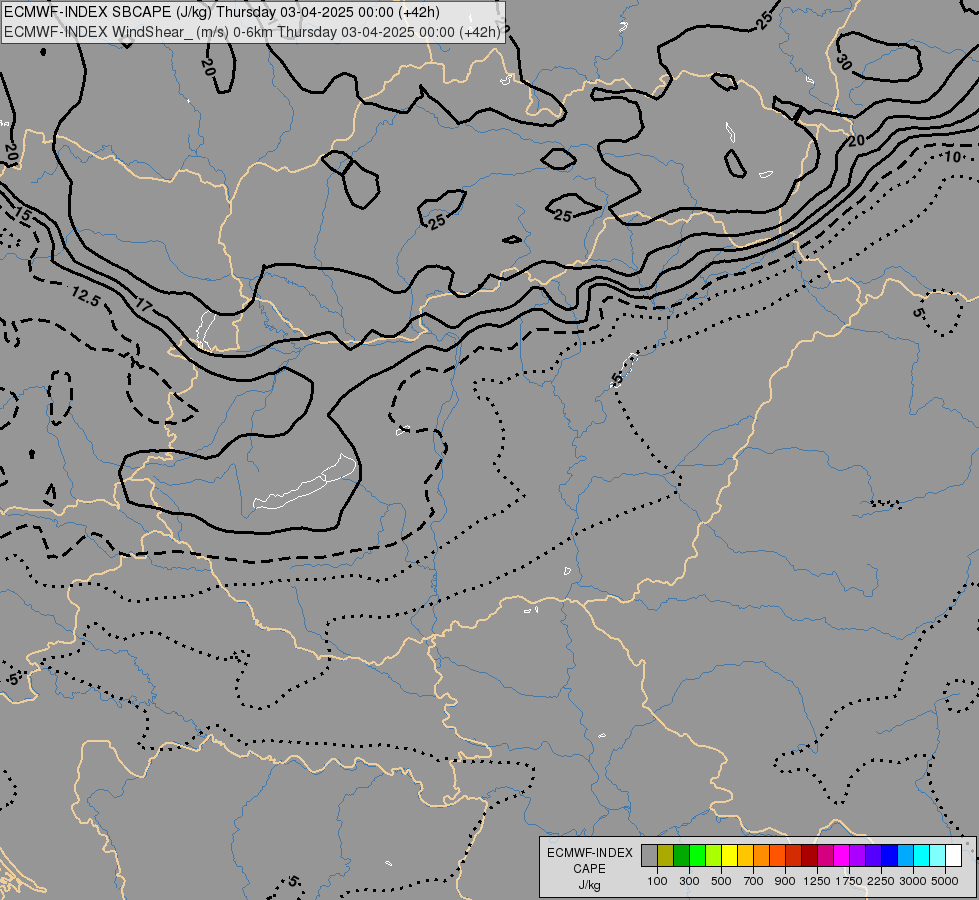The image size is (979, 900).
Task: Select the 10 dashed contour label
Action: 952,157
